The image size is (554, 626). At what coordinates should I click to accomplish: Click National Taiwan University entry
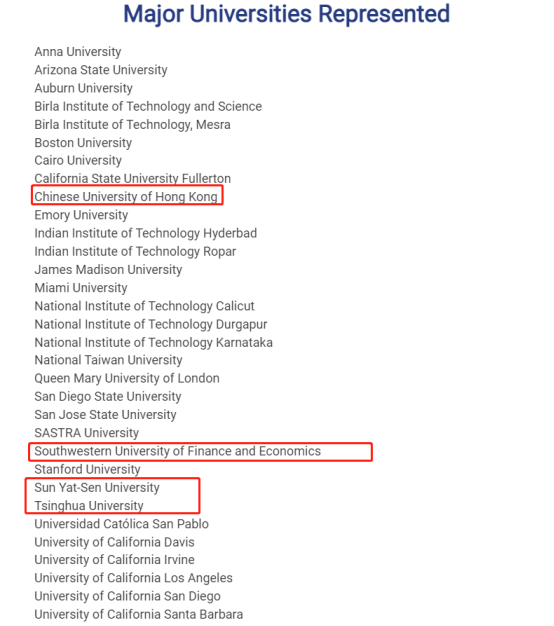(108, 360)
